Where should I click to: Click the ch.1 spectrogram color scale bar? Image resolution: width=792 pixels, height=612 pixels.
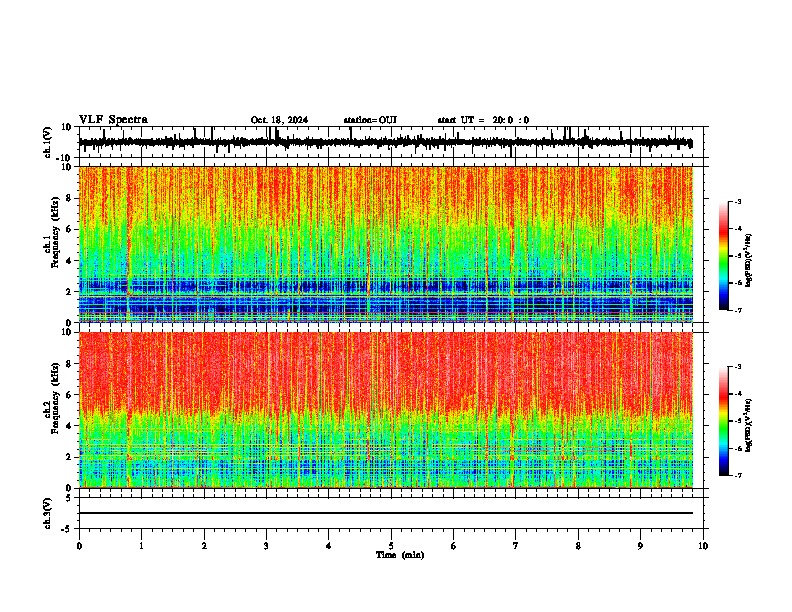pyautogui.click(x=724, y=256)
